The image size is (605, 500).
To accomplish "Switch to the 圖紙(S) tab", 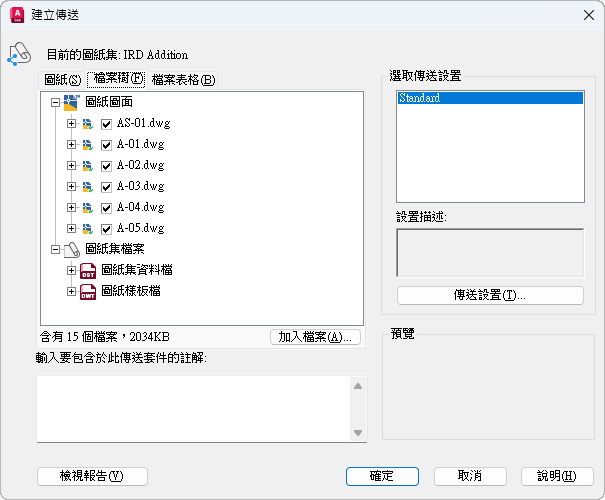I will (x=62, y=80).
